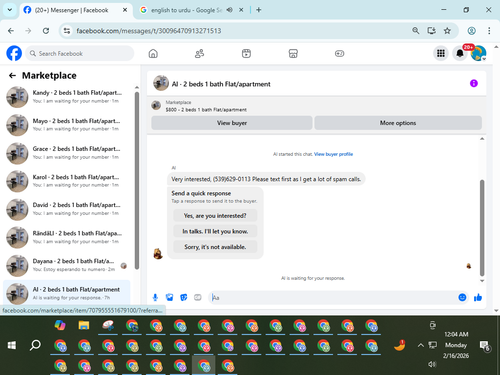Viewport: 500px width, 375px height.
Task: Open Grace's conversation
Action: click(x=67, y=153)
